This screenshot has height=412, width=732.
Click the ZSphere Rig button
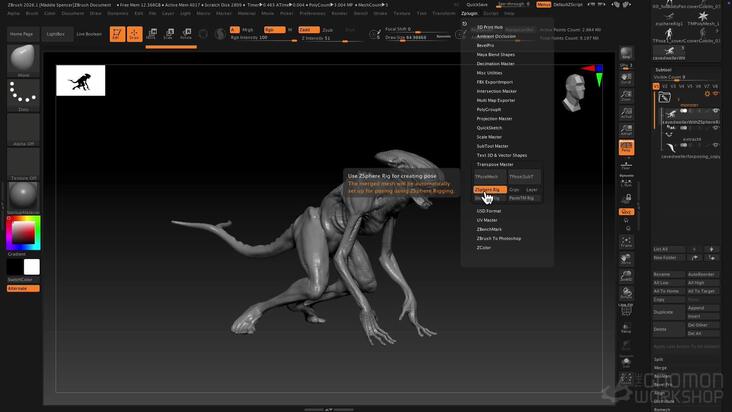pos(490,189)
